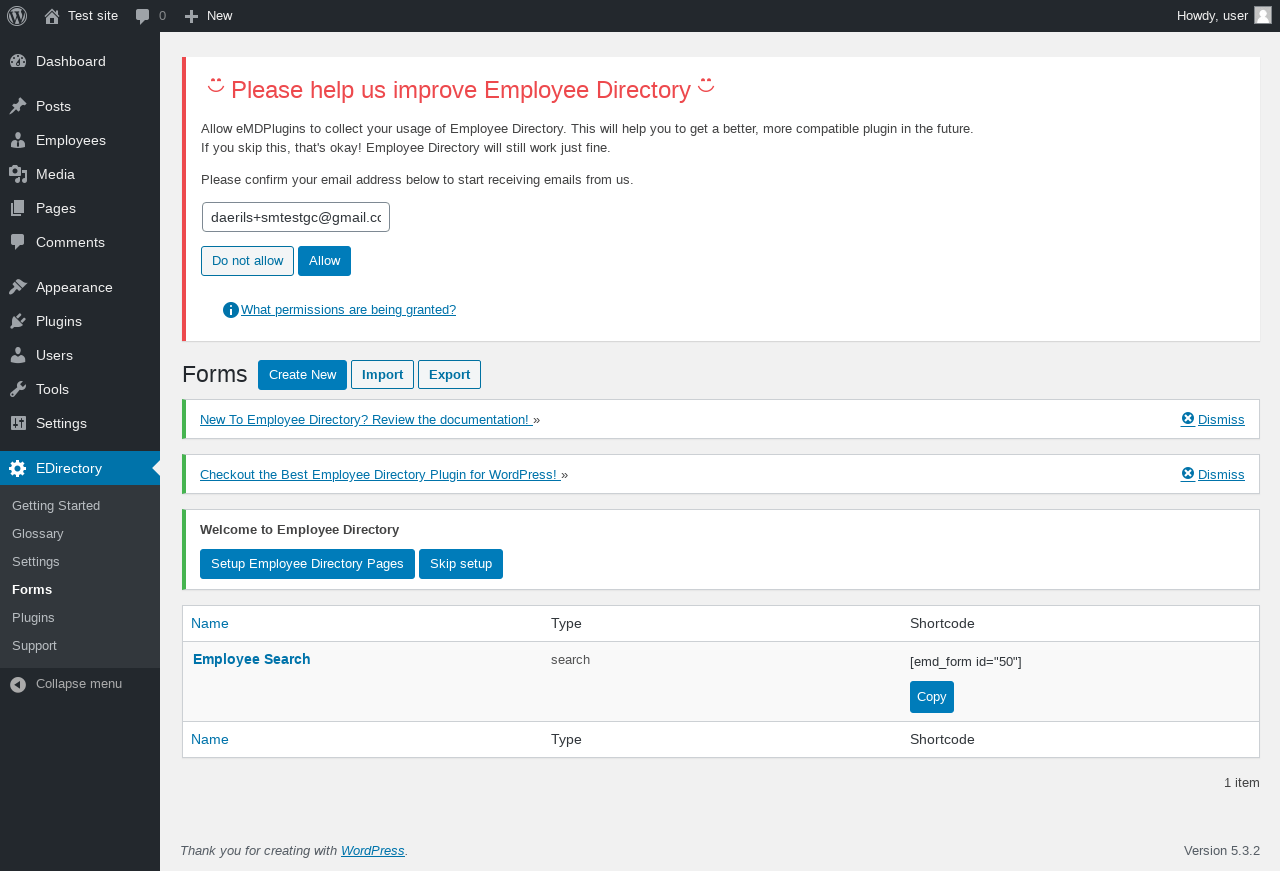Click the dismiss X icon on Best Plugin notice
Image resolution: width=1280 pixels, height=871 pixels.
1188,473
